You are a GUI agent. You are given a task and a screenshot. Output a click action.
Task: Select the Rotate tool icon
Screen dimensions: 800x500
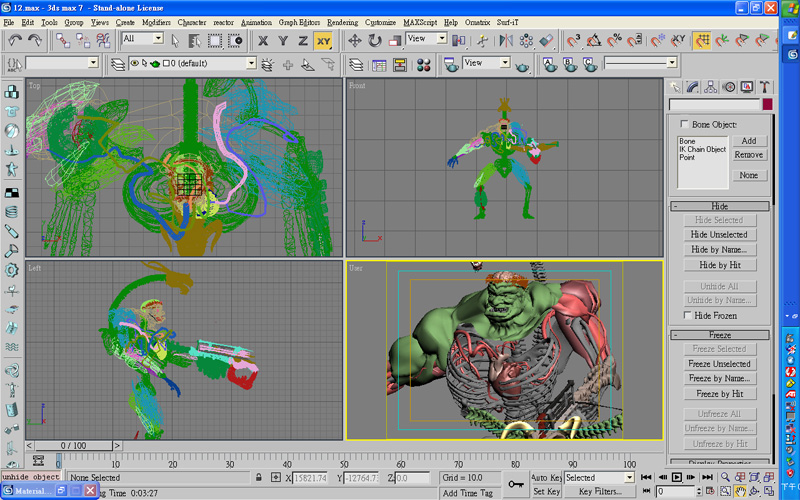pyautogui.click(x=374, y=40)
